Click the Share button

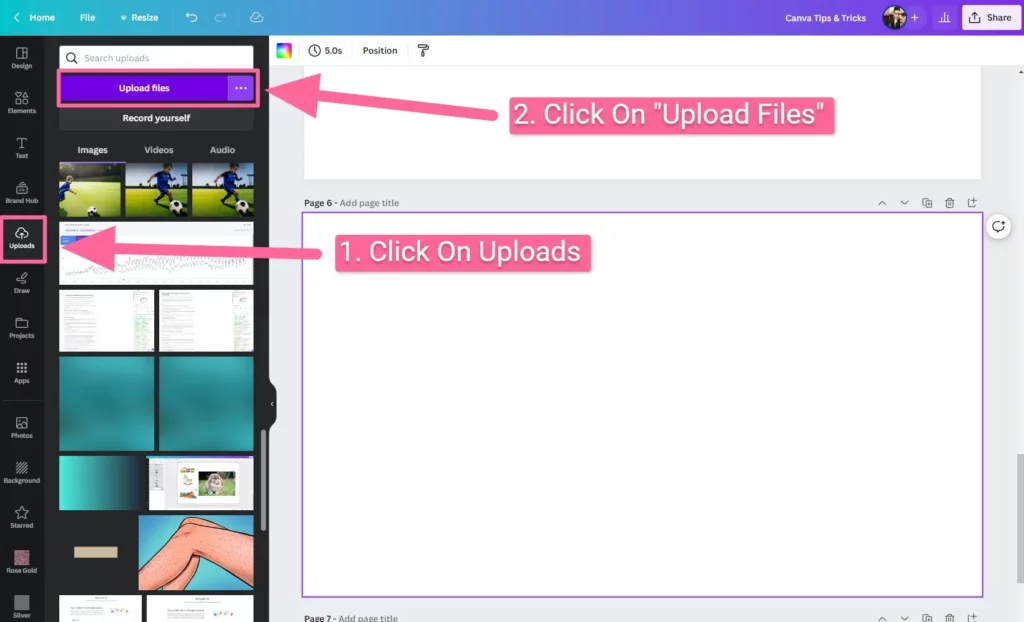[989, 18]
